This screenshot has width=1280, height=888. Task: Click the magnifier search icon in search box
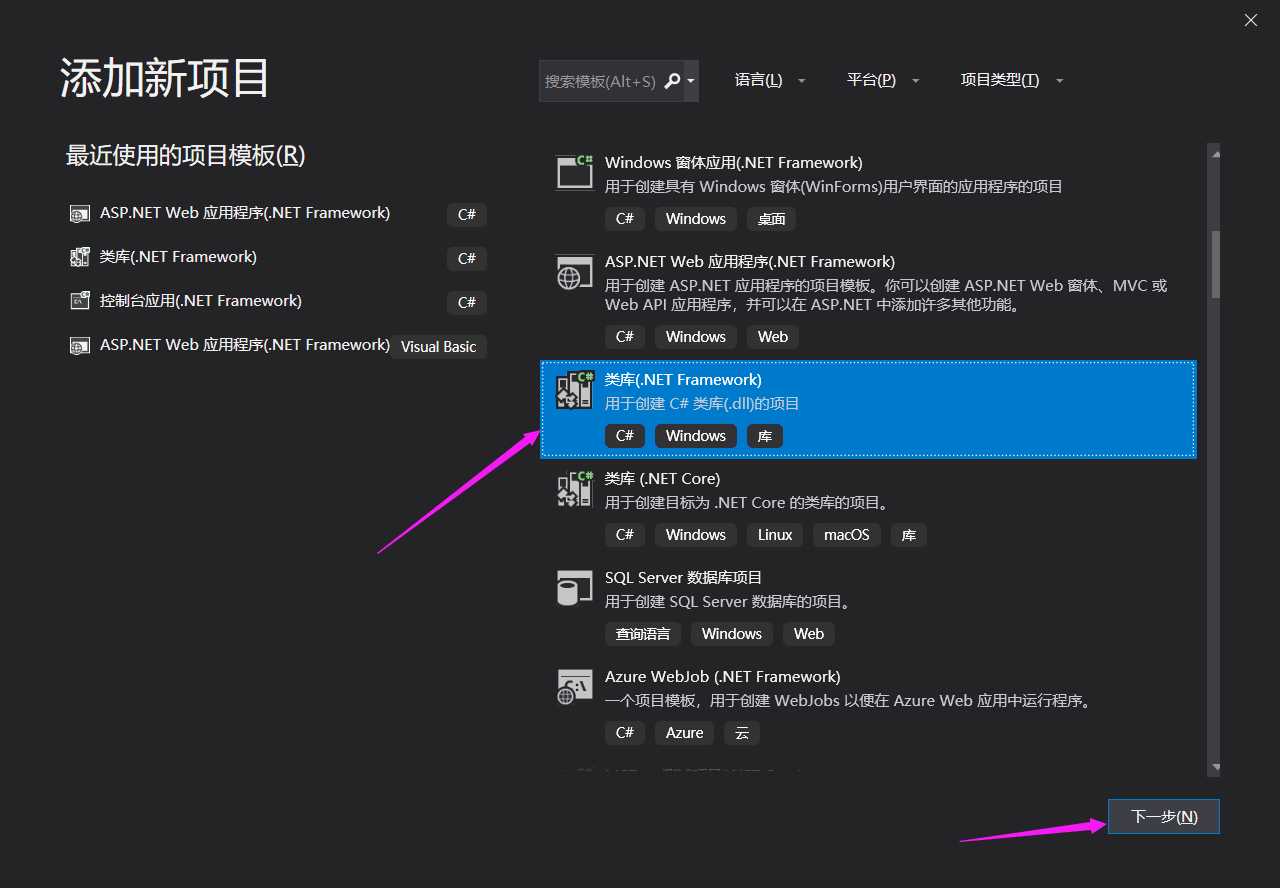672,80
